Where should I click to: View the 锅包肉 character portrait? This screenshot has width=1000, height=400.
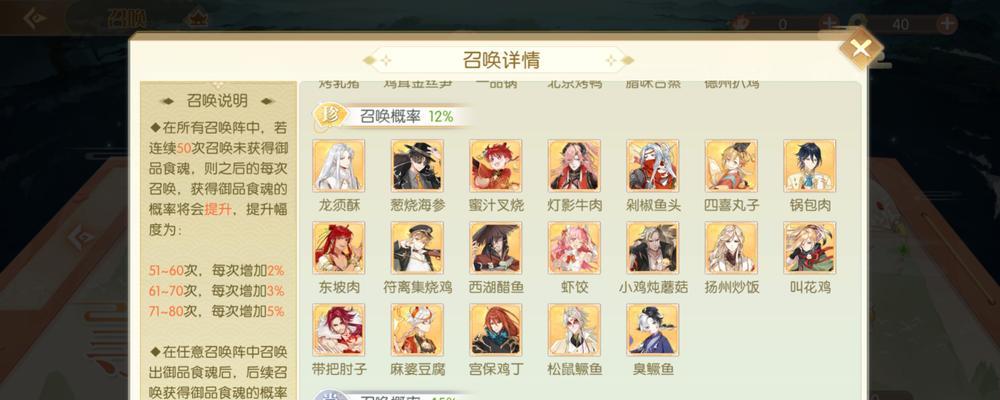(x=809, y=166)
